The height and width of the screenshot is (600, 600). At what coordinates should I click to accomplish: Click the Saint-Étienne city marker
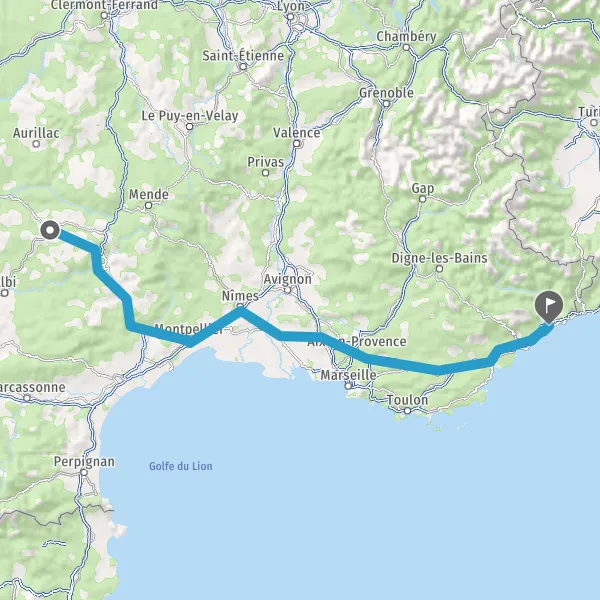tap(243, 67)
